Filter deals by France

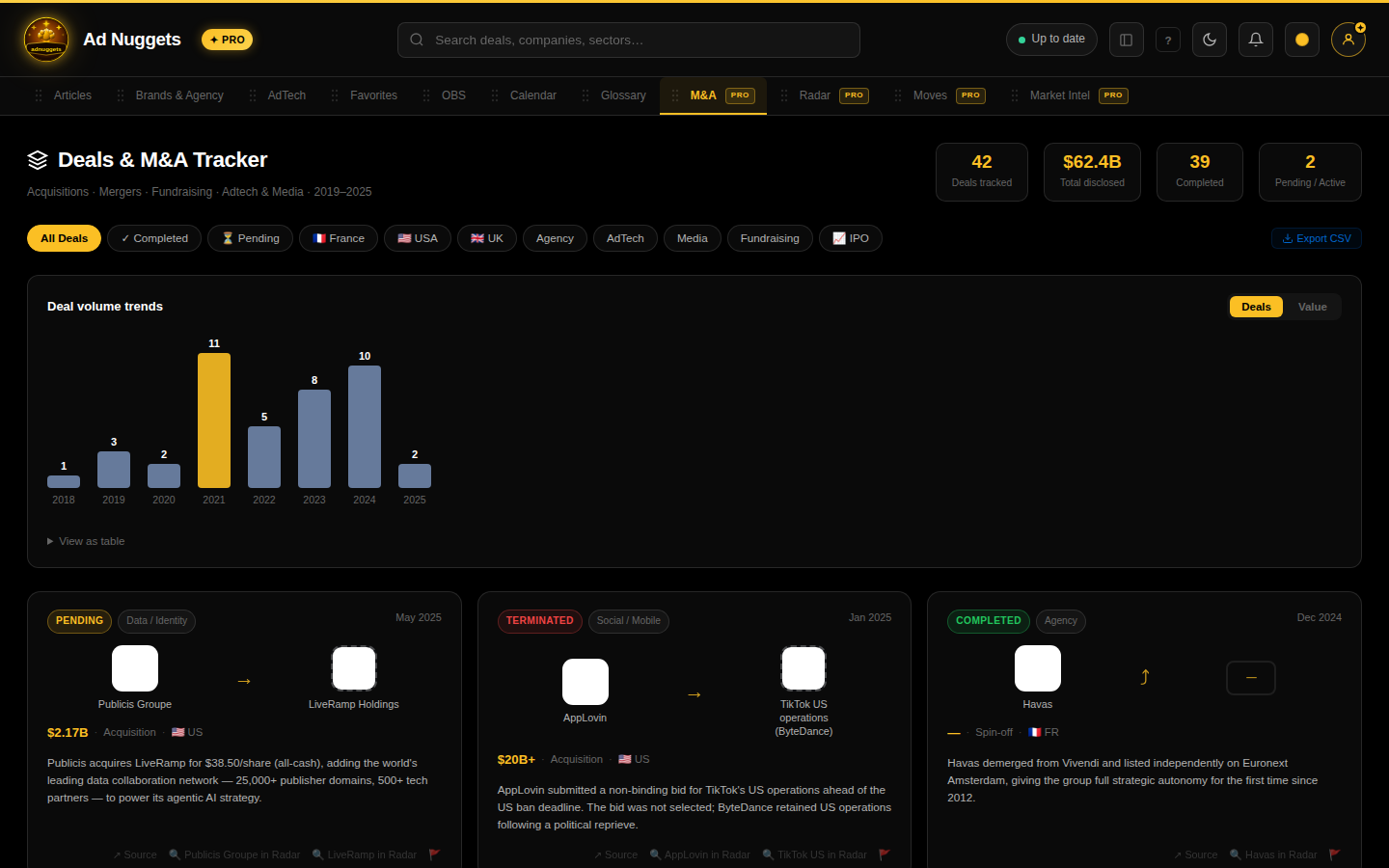(x=339, y=238)
